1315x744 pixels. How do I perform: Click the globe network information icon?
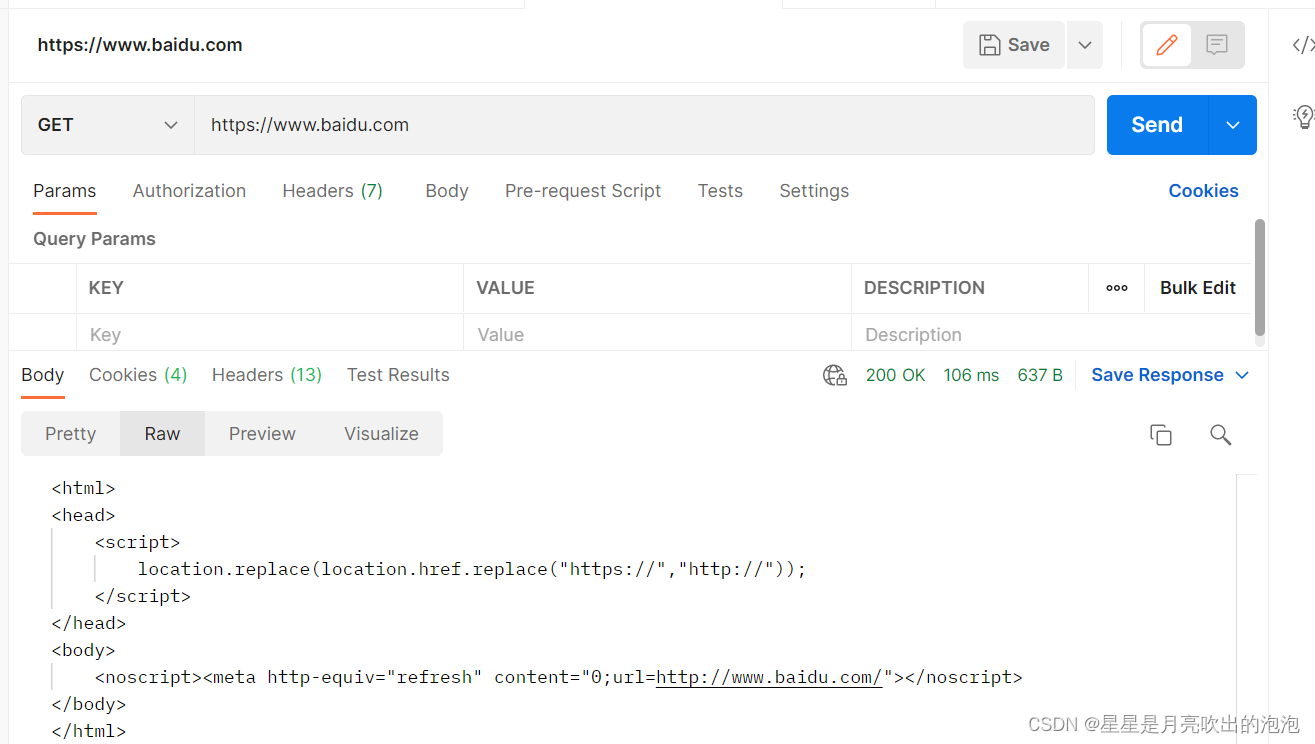834,375
